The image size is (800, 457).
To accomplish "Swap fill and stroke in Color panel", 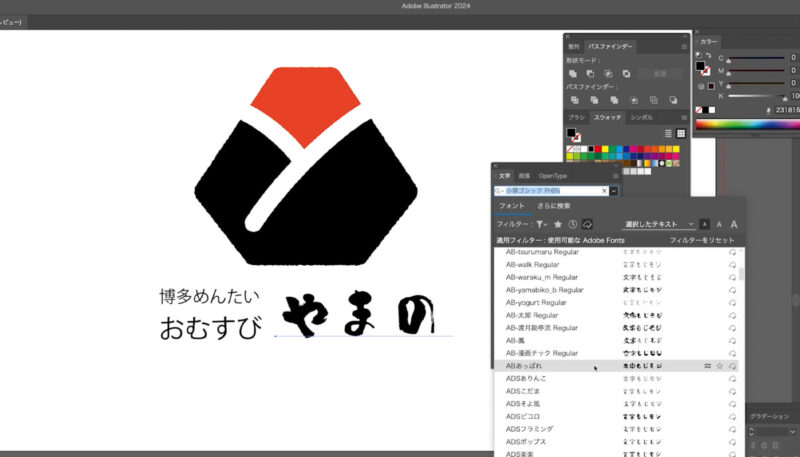I will (x=708, y=55).
